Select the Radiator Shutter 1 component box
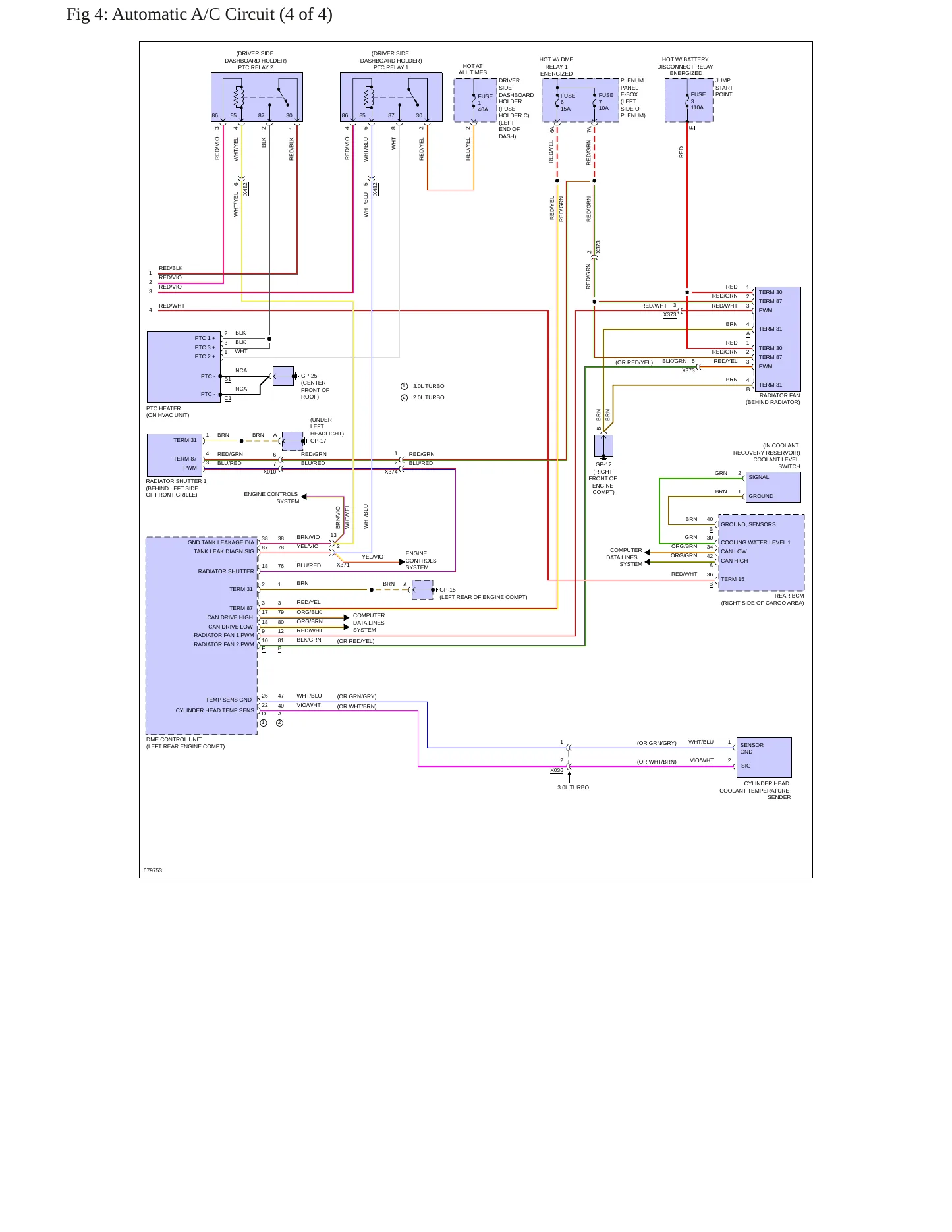Viewport: 952px width, 1232px height. [x=175, y=455]
